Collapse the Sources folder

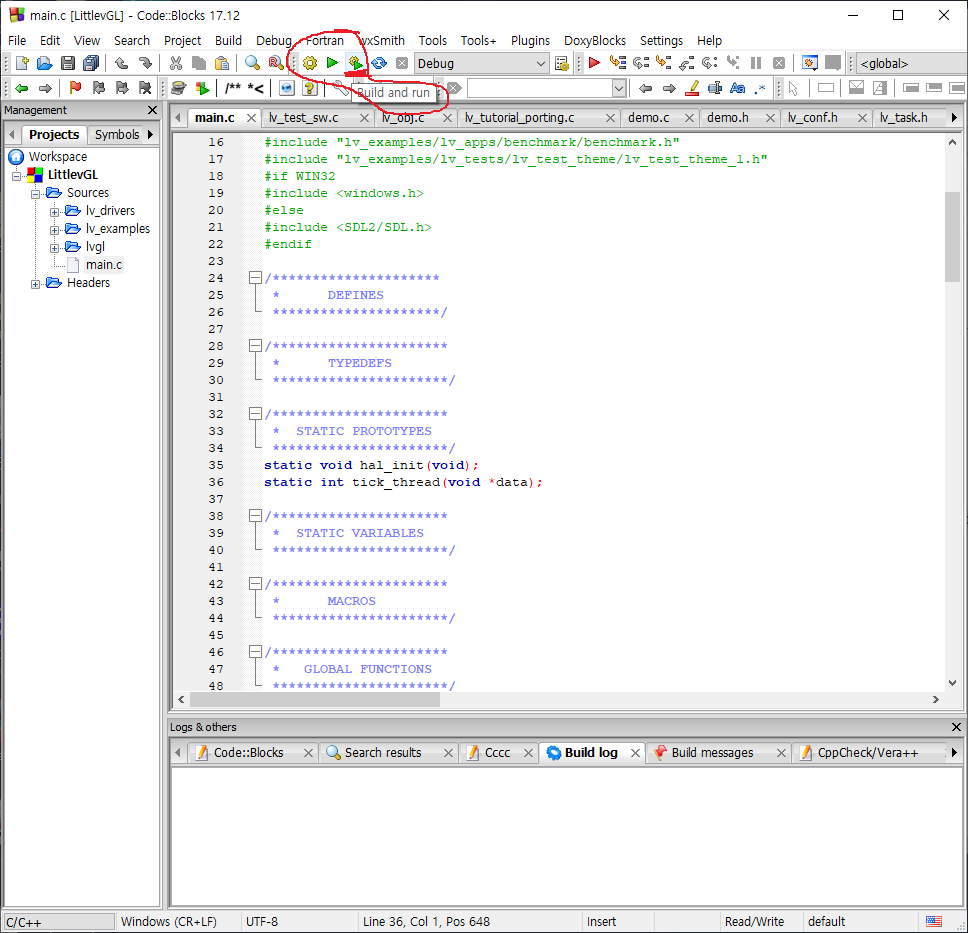coord(35,194)
